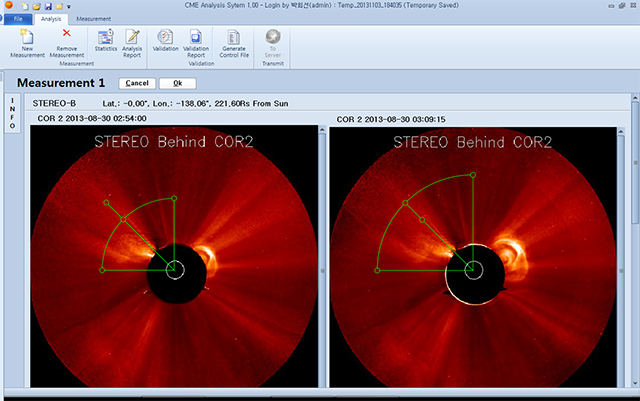The height and width of the screenshot is (401, 640).
Task: Click main panel scrollbar up arrow
Action: point(635,98)
